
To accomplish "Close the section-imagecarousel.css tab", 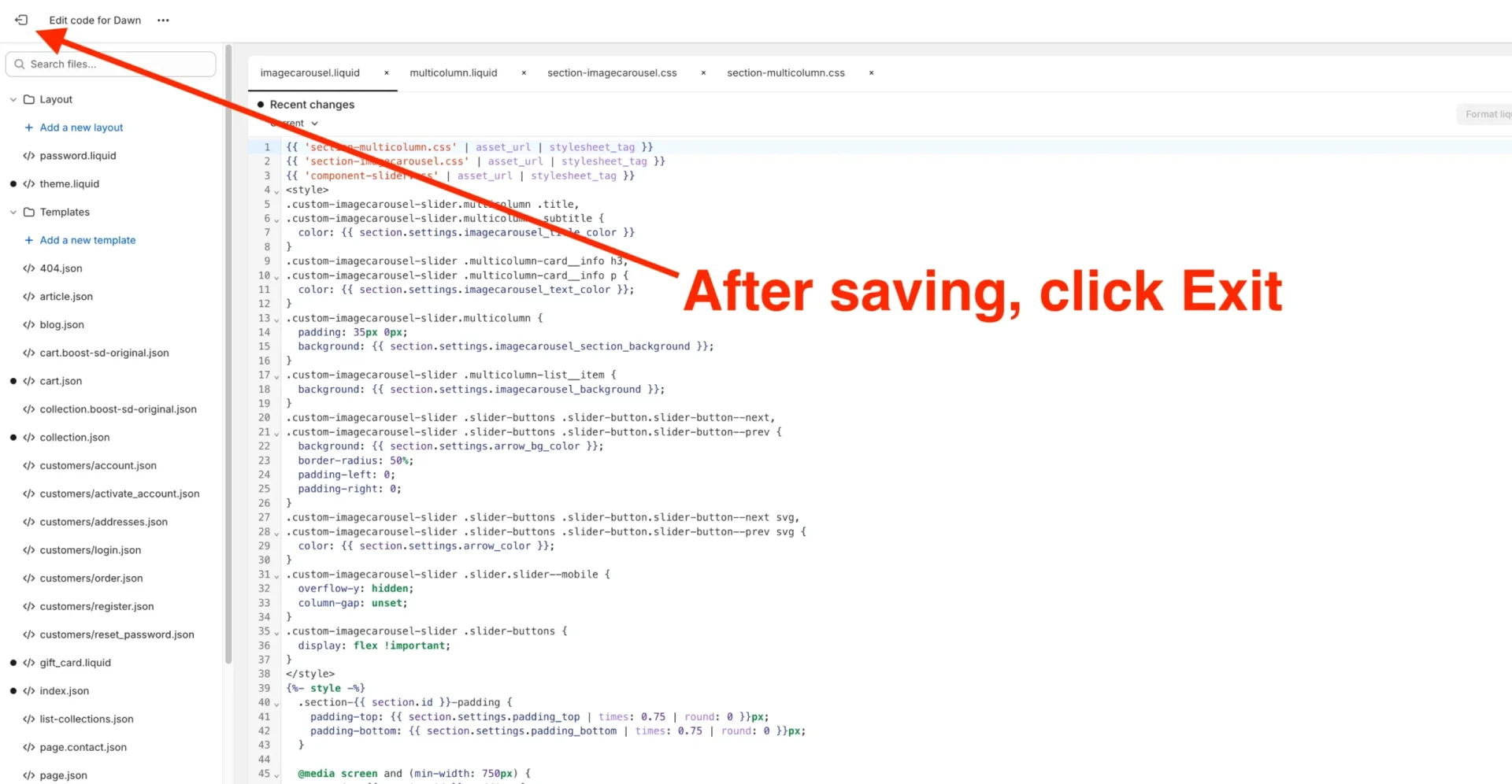I will click(703, 72).
